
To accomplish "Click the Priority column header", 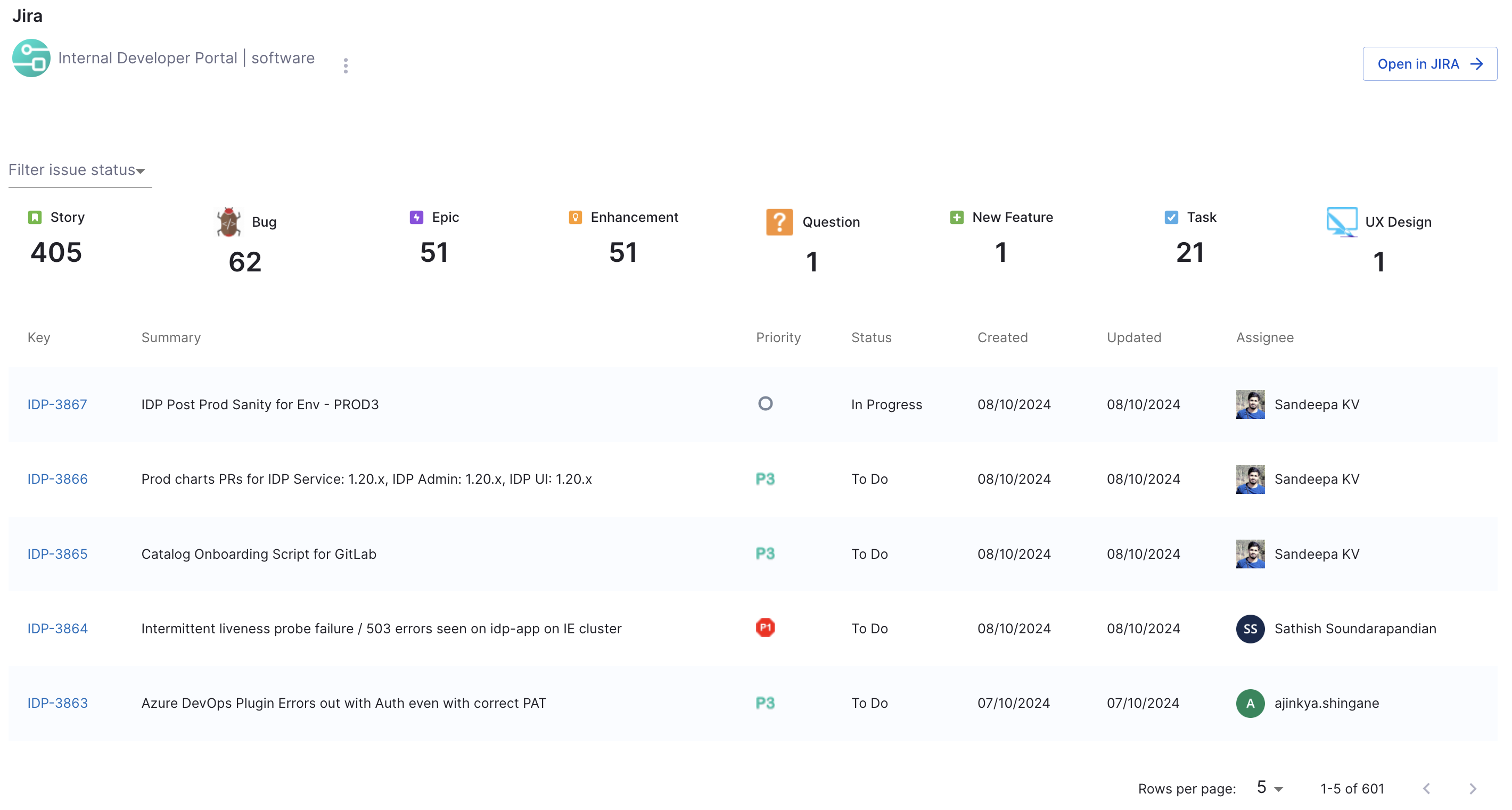I will click(778, 338).
